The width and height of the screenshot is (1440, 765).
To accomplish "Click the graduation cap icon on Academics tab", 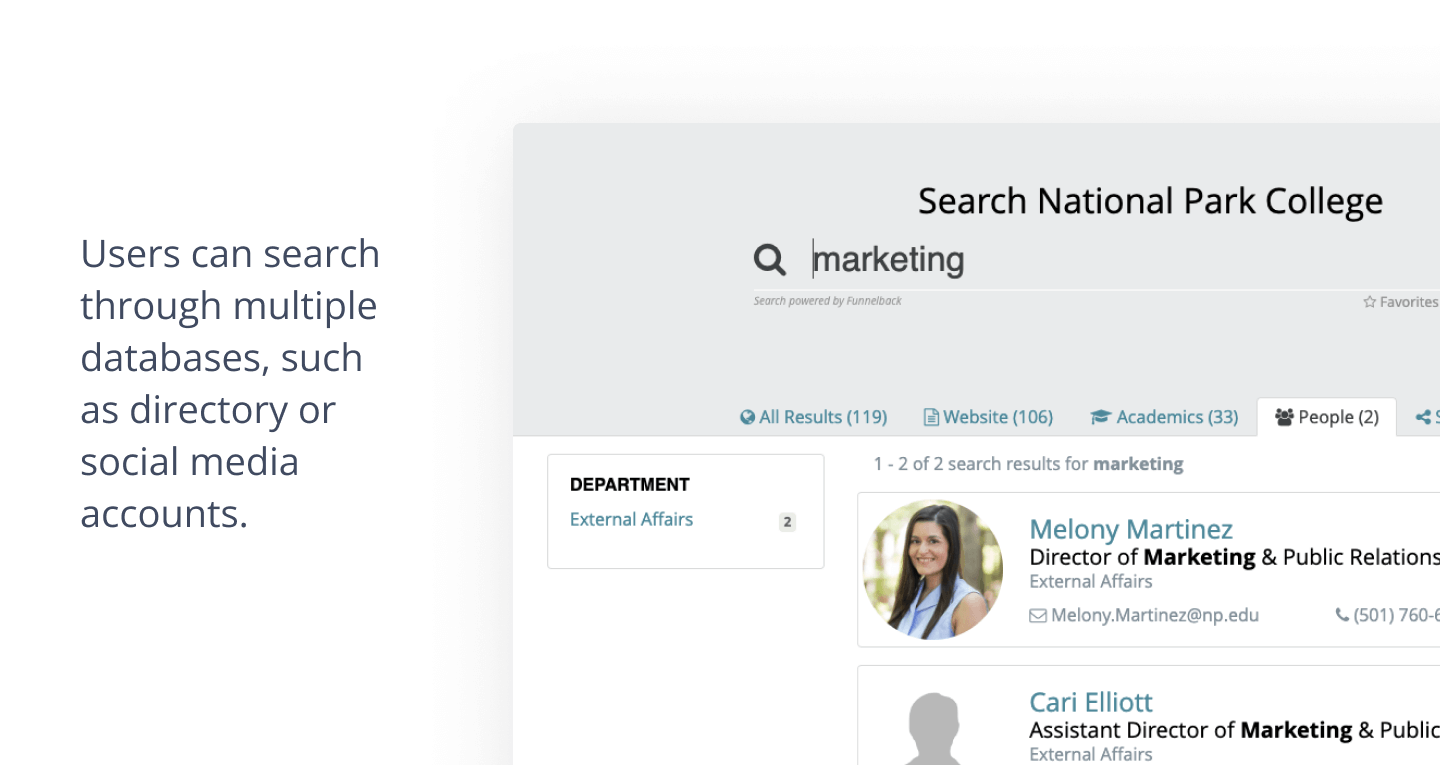I will [1101, 417].
